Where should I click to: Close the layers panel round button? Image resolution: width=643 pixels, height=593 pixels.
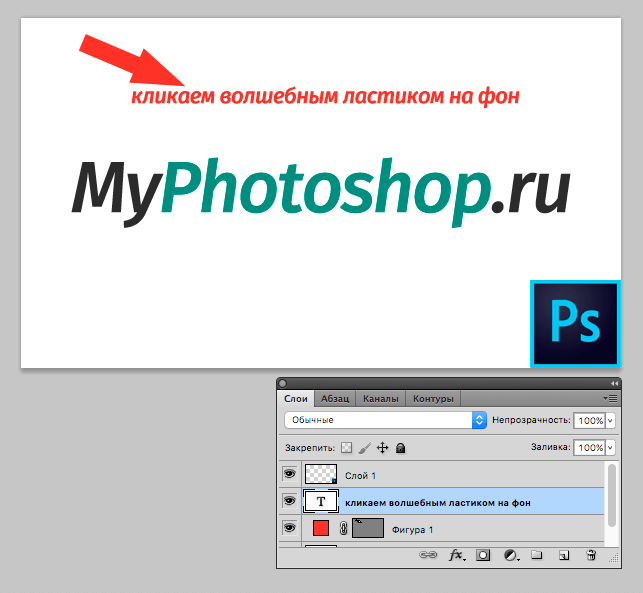283,383
